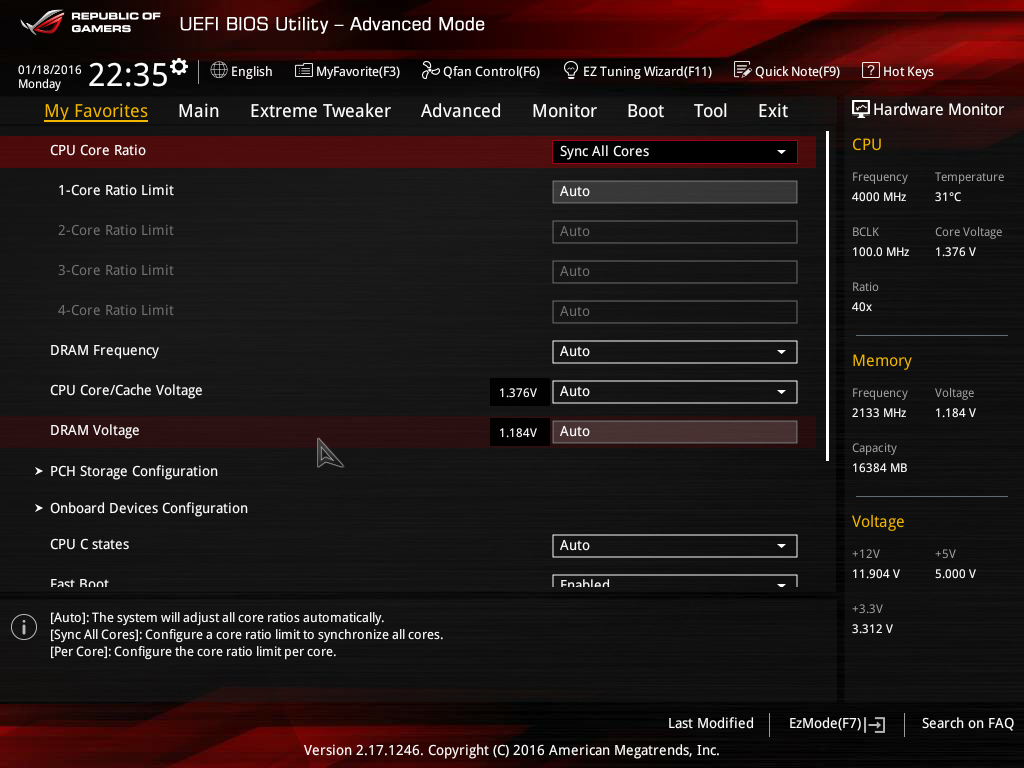Open the CPU Core/Cache Voltage dropdown
The image size is (1024, 768).
675,391
